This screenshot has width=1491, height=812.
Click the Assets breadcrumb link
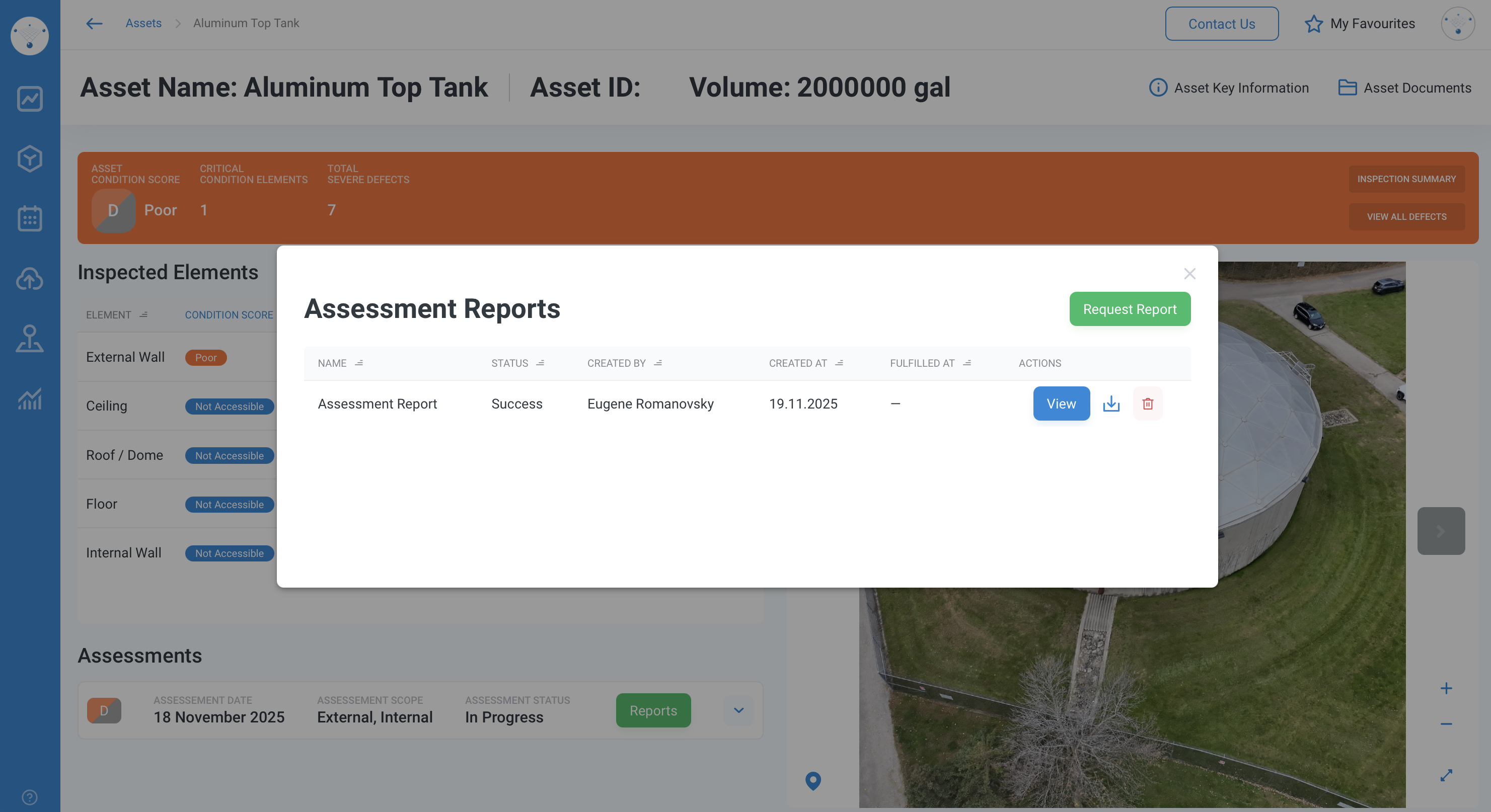(x=143, y=23)
